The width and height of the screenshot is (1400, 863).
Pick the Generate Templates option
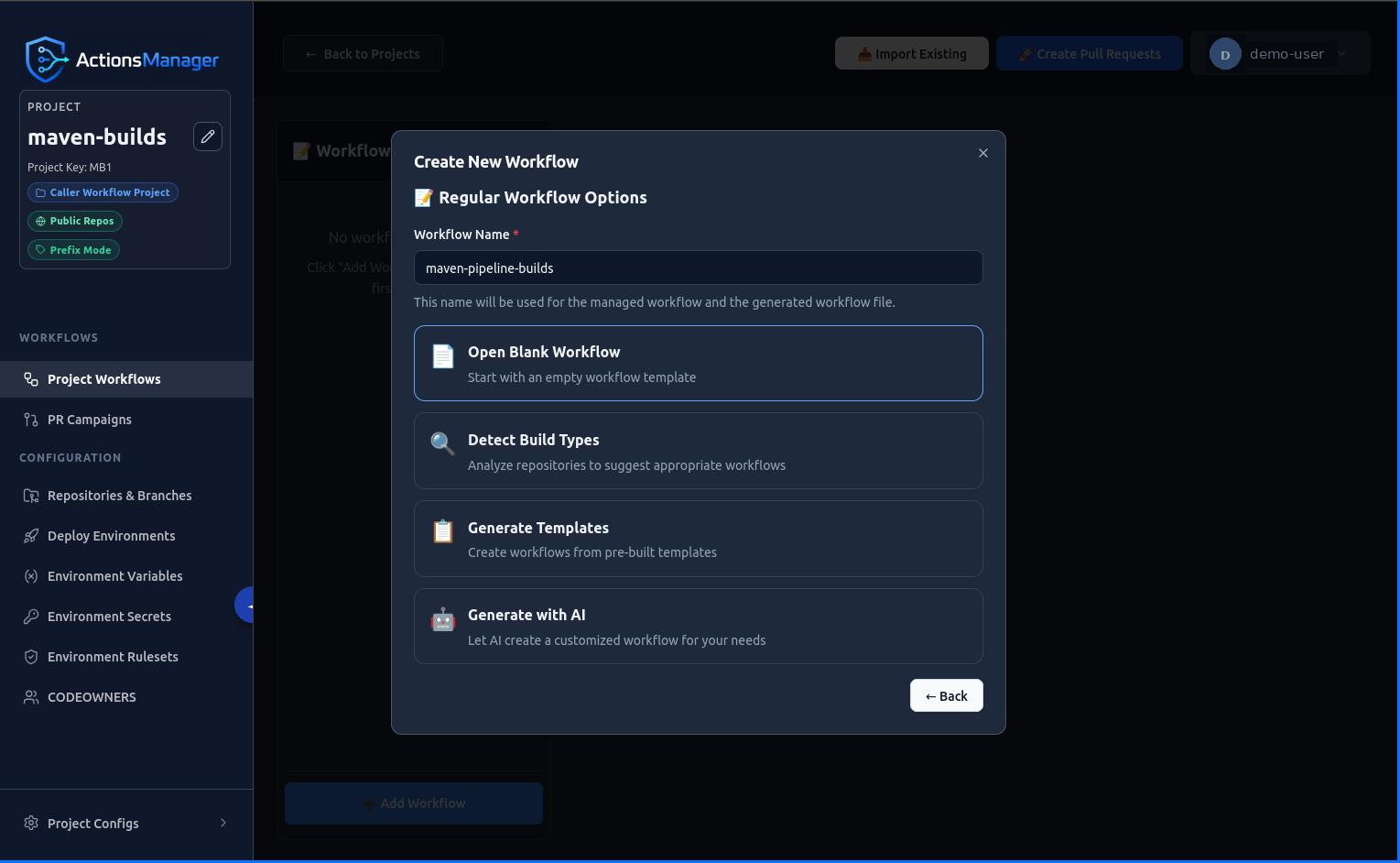point(699,539)
